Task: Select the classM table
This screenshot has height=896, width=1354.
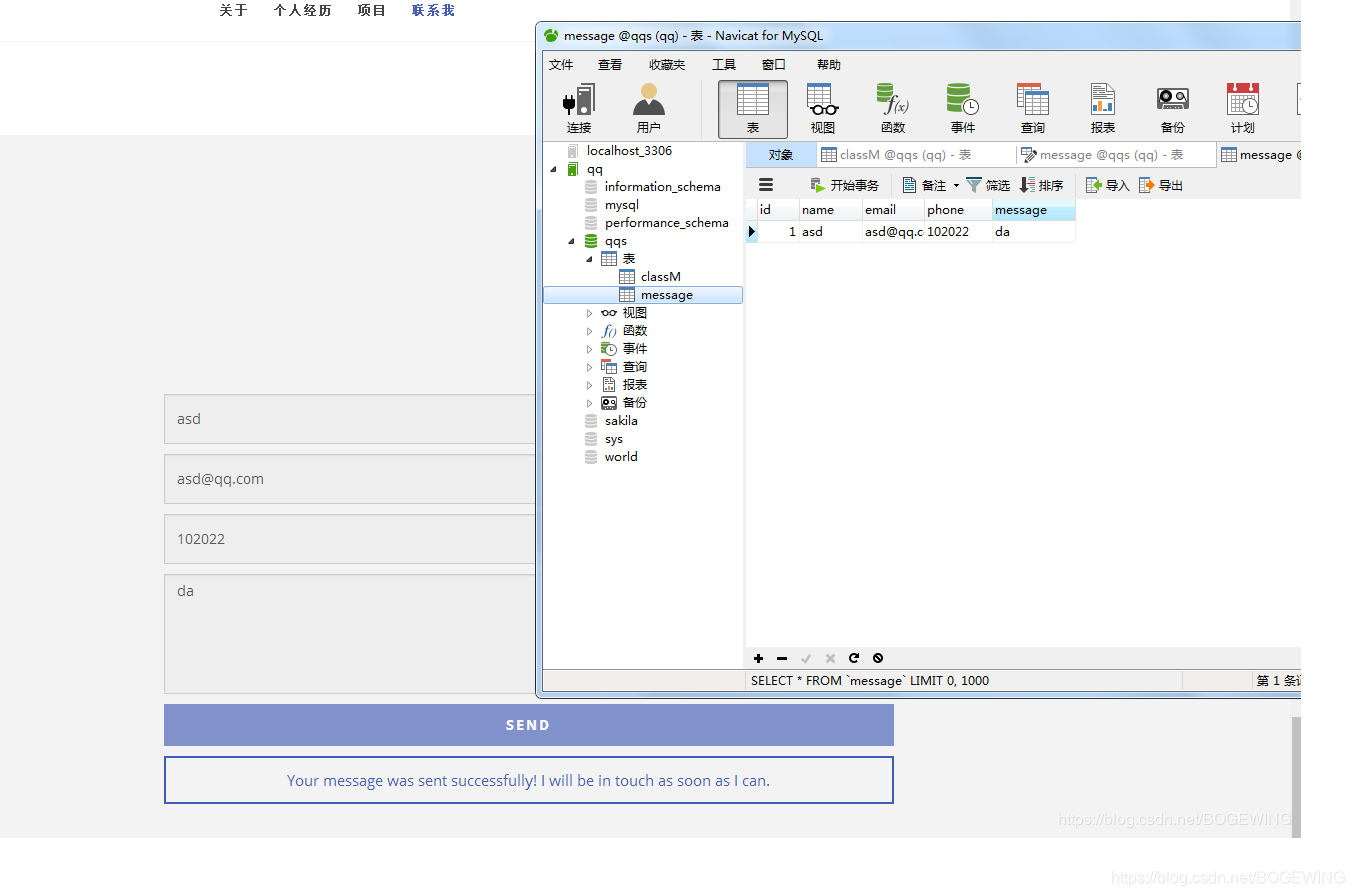Action: [660, 277]
